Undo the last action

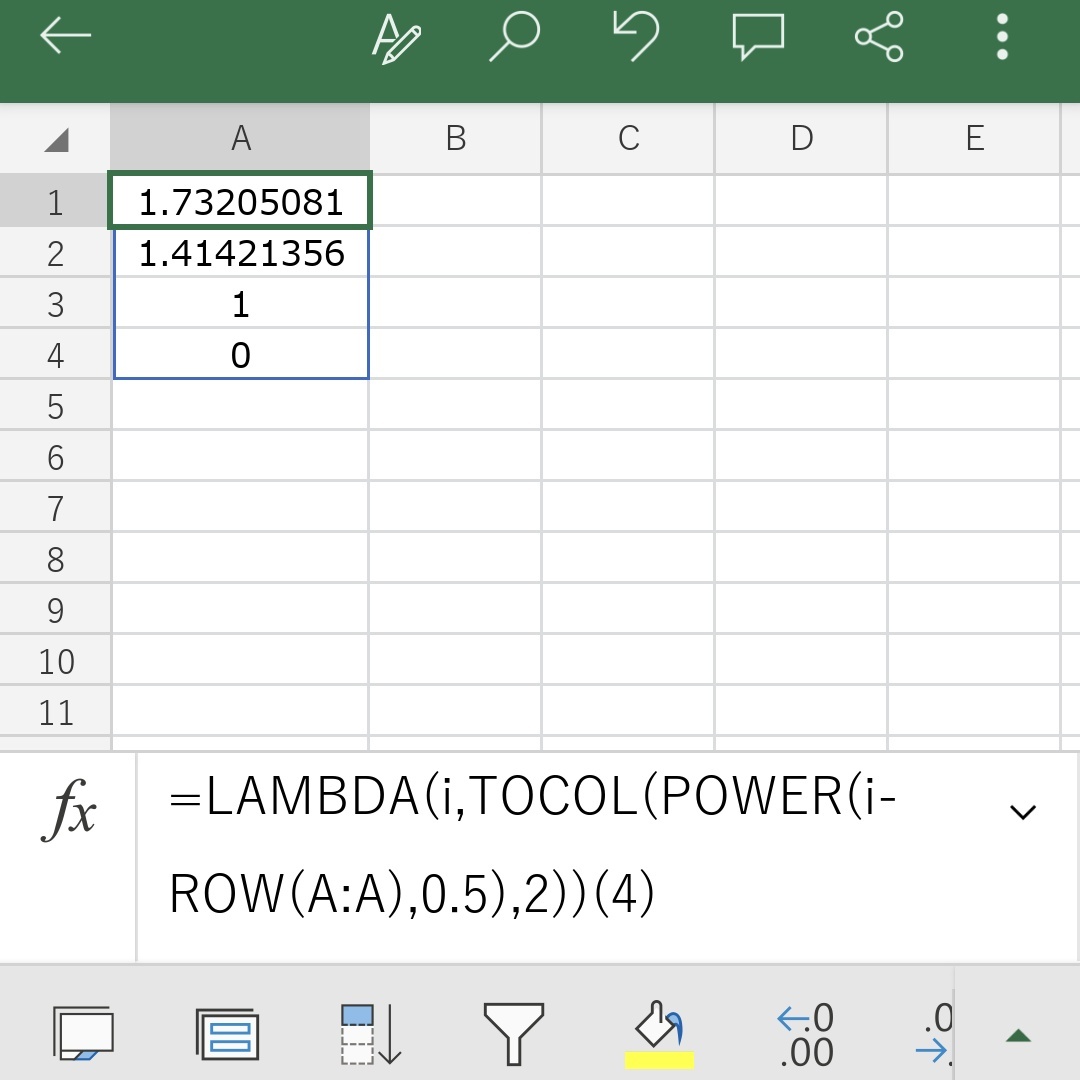(x=636, y=37)
